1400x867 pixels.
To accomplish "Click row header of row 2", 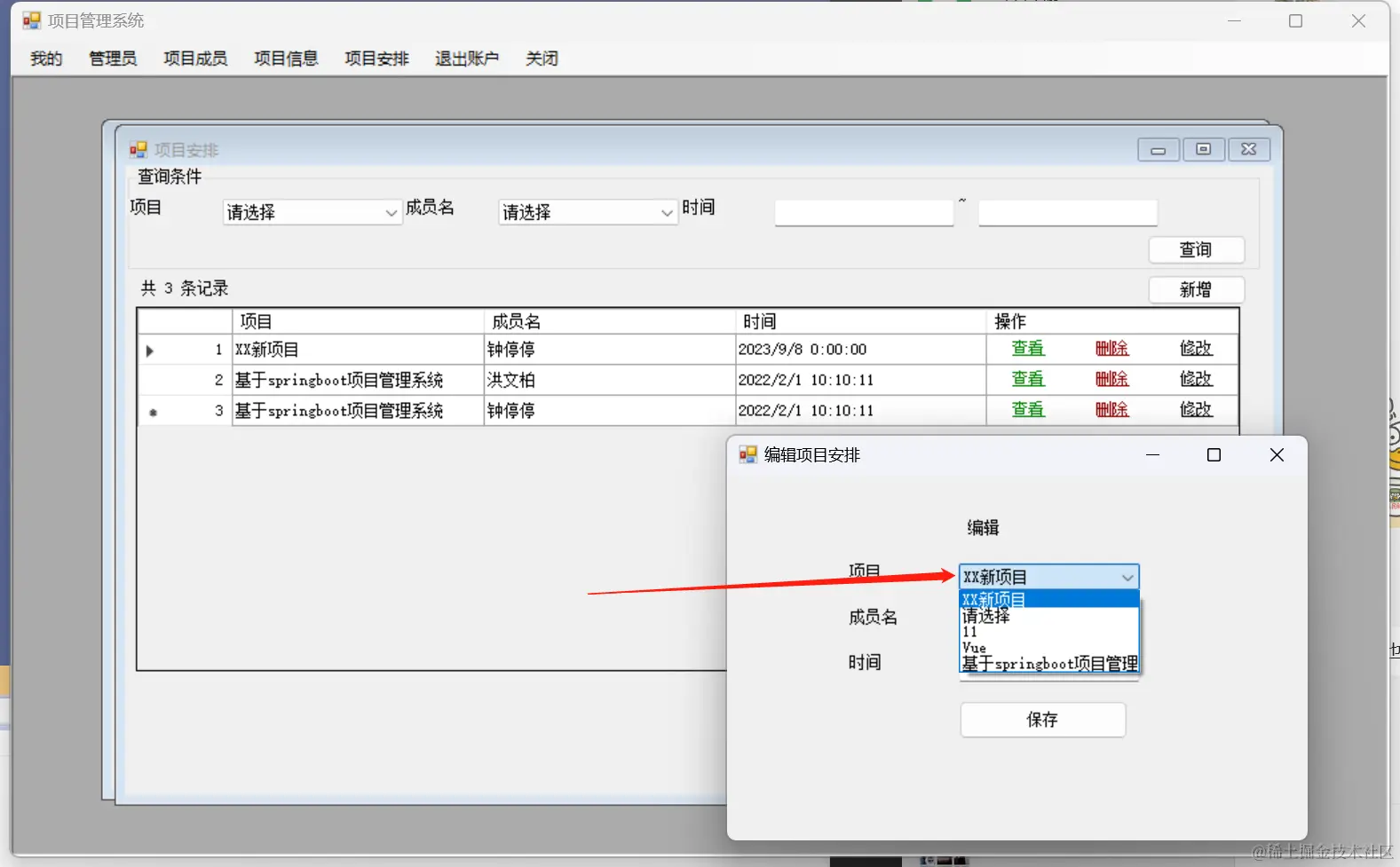I will [x=185, y=380].
